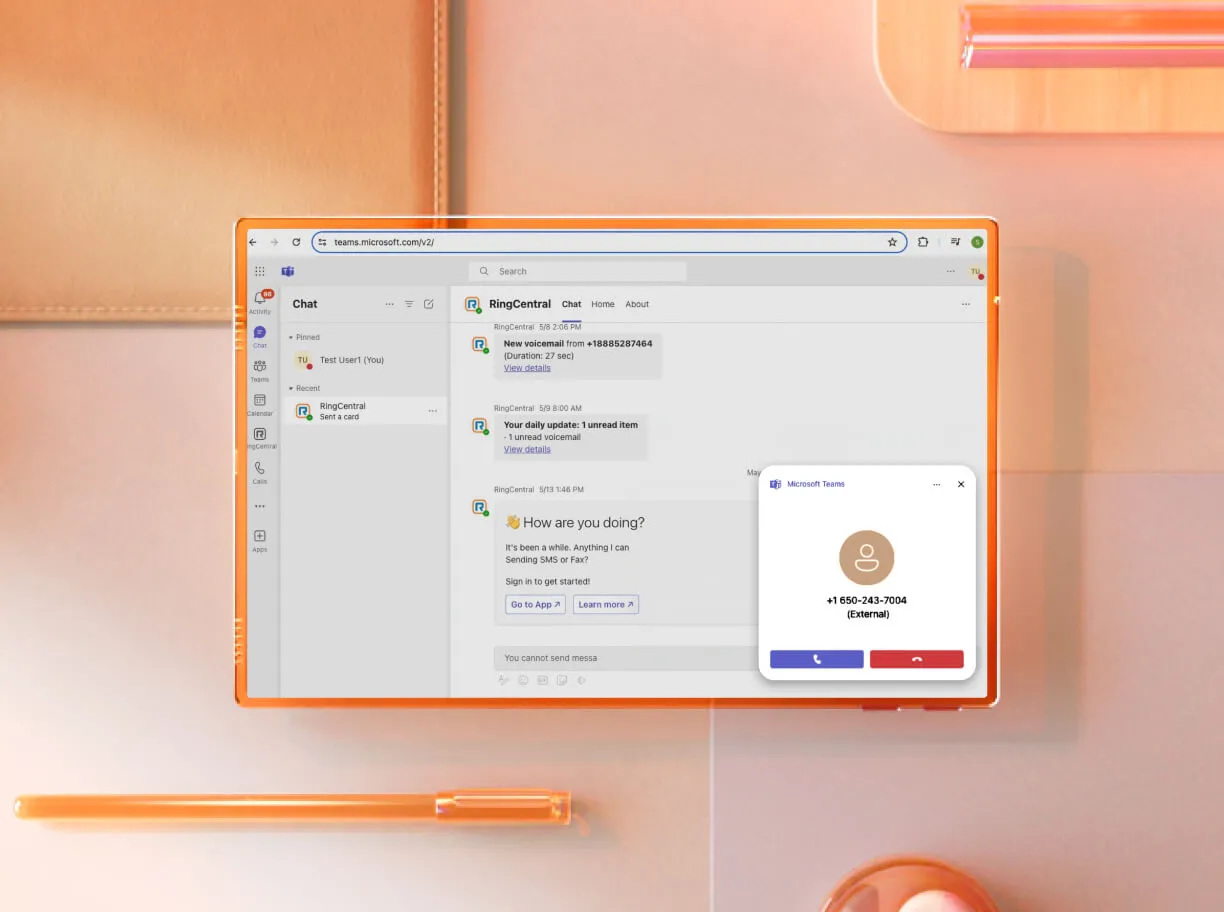Open the emoji picker in the message bar
The width and height of the screenshot is (1224, 912).
click(523, 680)
